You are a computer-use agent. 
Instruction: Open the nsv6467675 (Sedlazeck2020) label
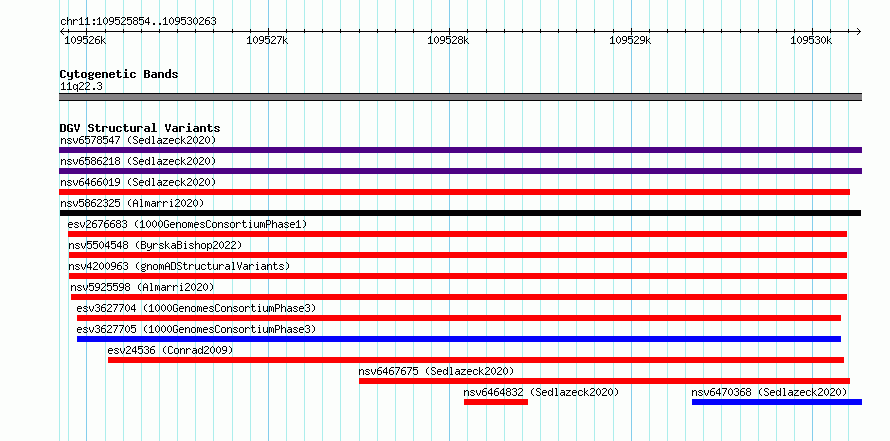point(436,371)
